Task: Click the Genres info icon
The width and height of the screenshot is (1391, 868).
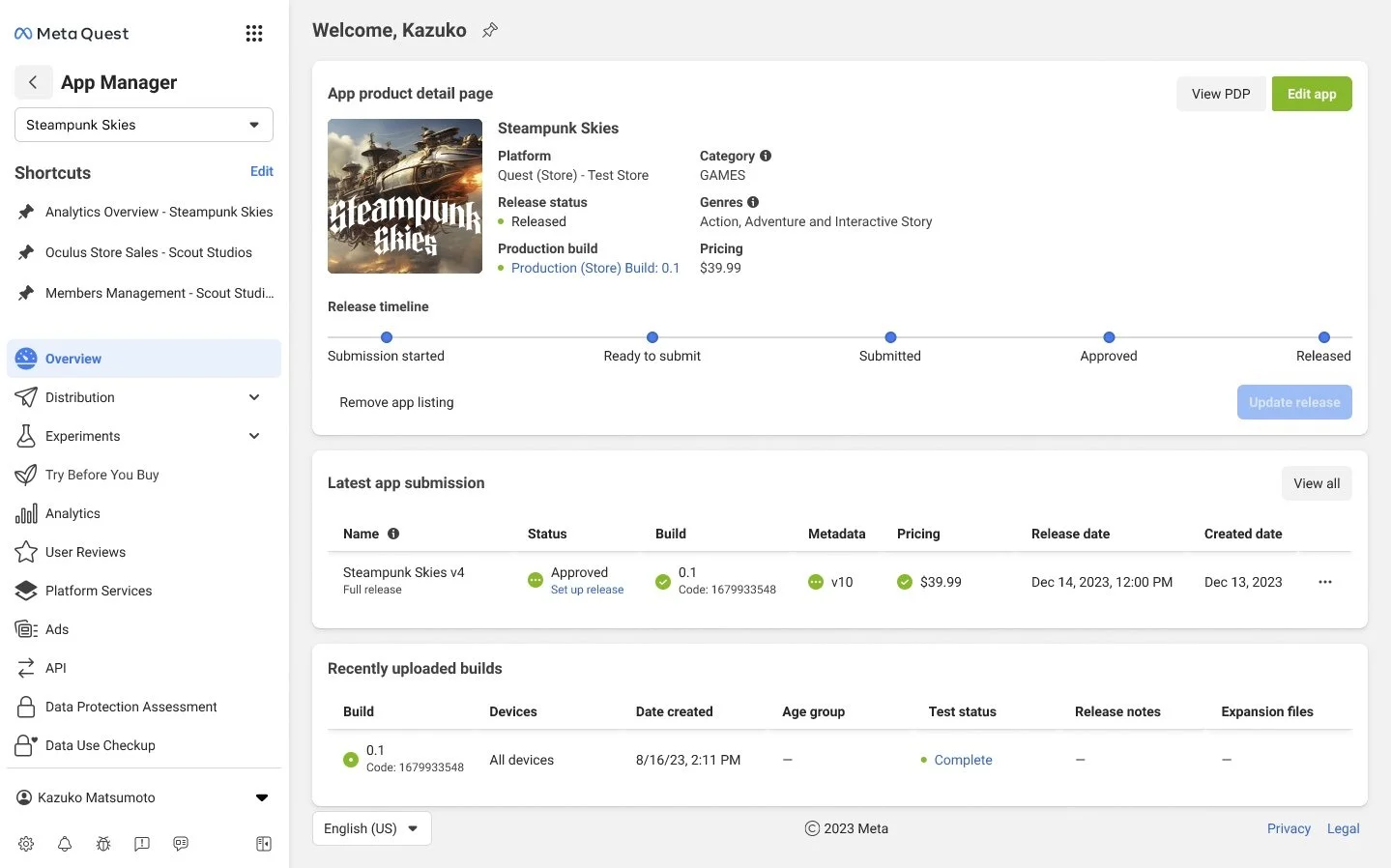Action: coord(753,202)
